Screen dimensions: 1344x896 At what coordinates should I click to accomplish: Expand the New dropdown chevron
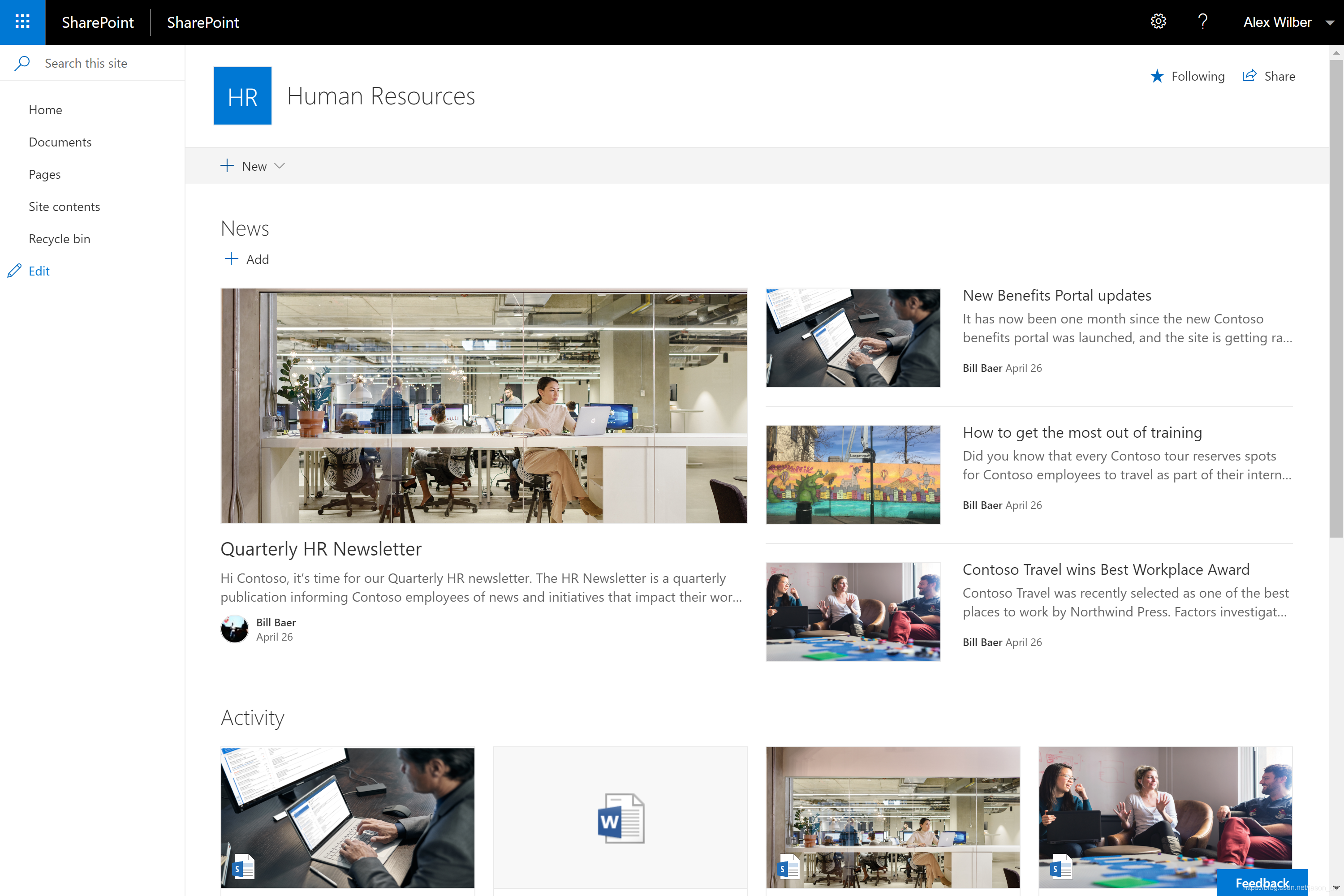pos(280,166)
